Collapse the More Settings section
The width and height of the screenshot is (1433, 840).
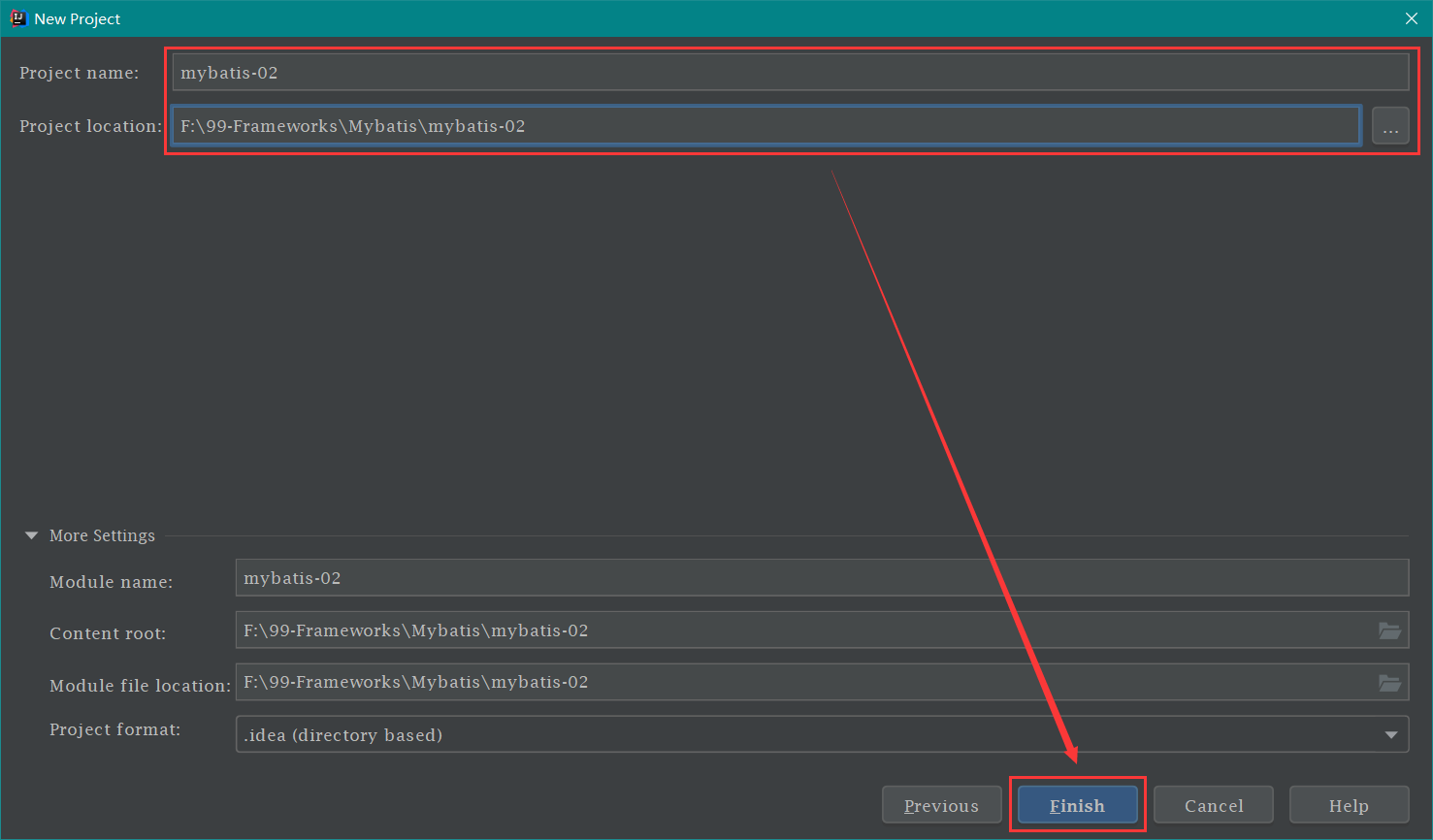[32, 535]
